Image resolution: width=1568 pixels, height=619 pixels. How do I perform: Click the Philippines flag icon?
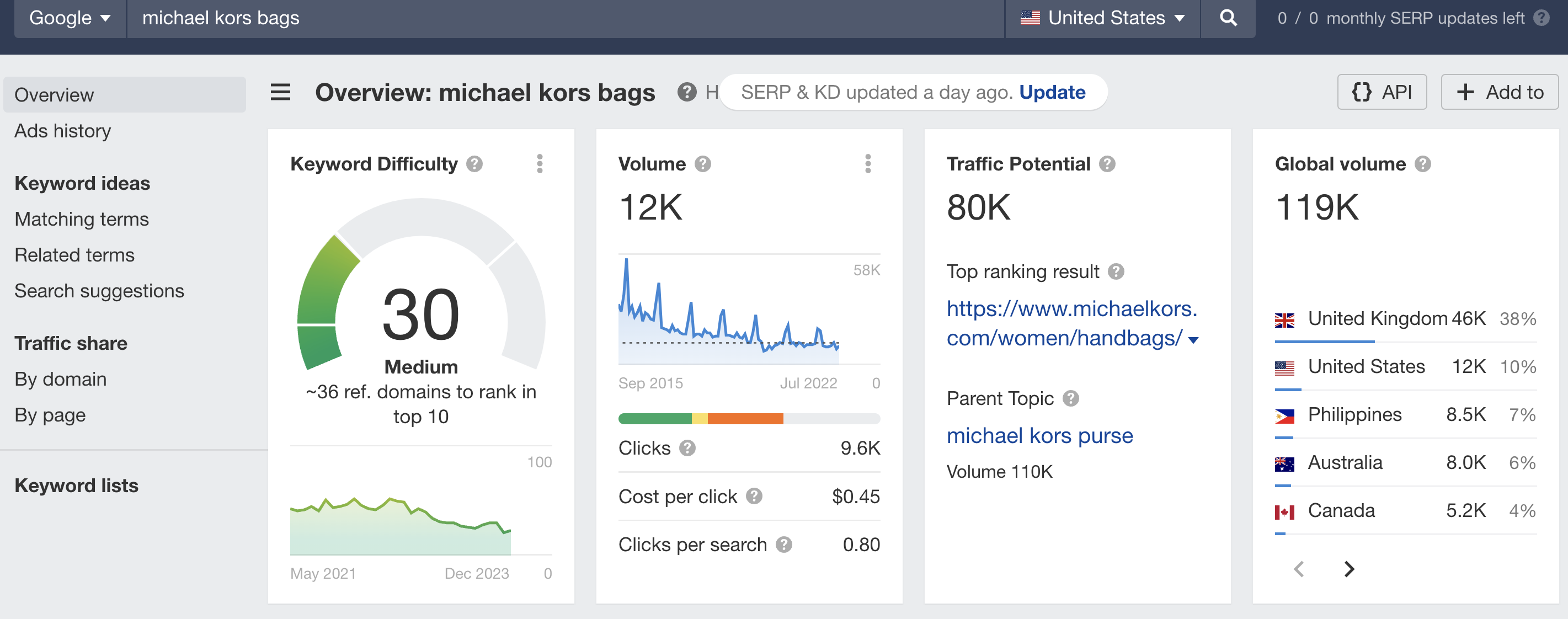[1284, 416]
